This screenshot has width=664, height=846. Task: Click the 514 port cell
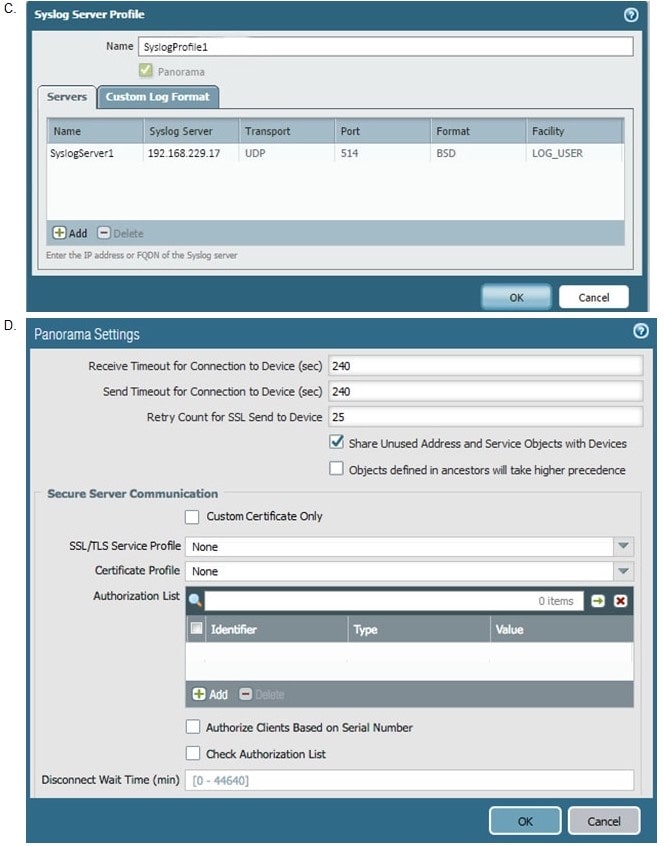[x=382, y=153]
